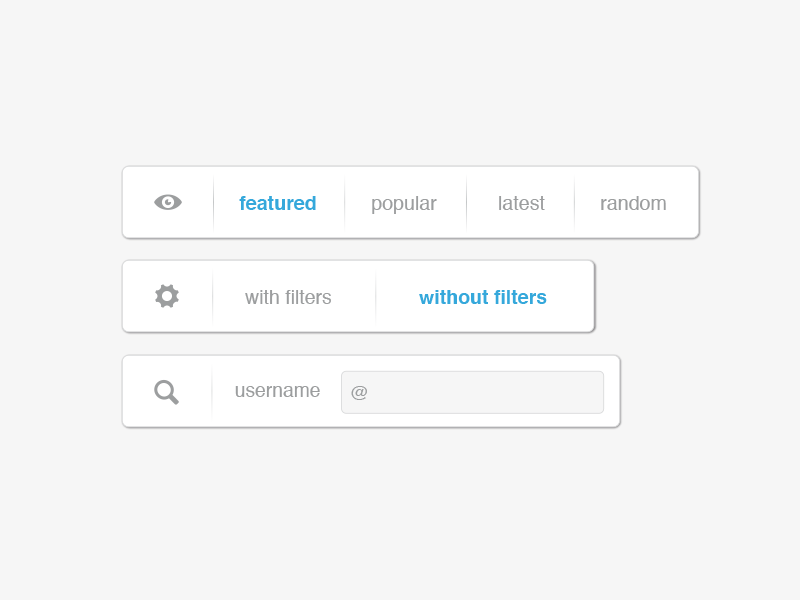The image size is (800, 600).
Task: Select the popular tab
Action: (x=404, y=203)
